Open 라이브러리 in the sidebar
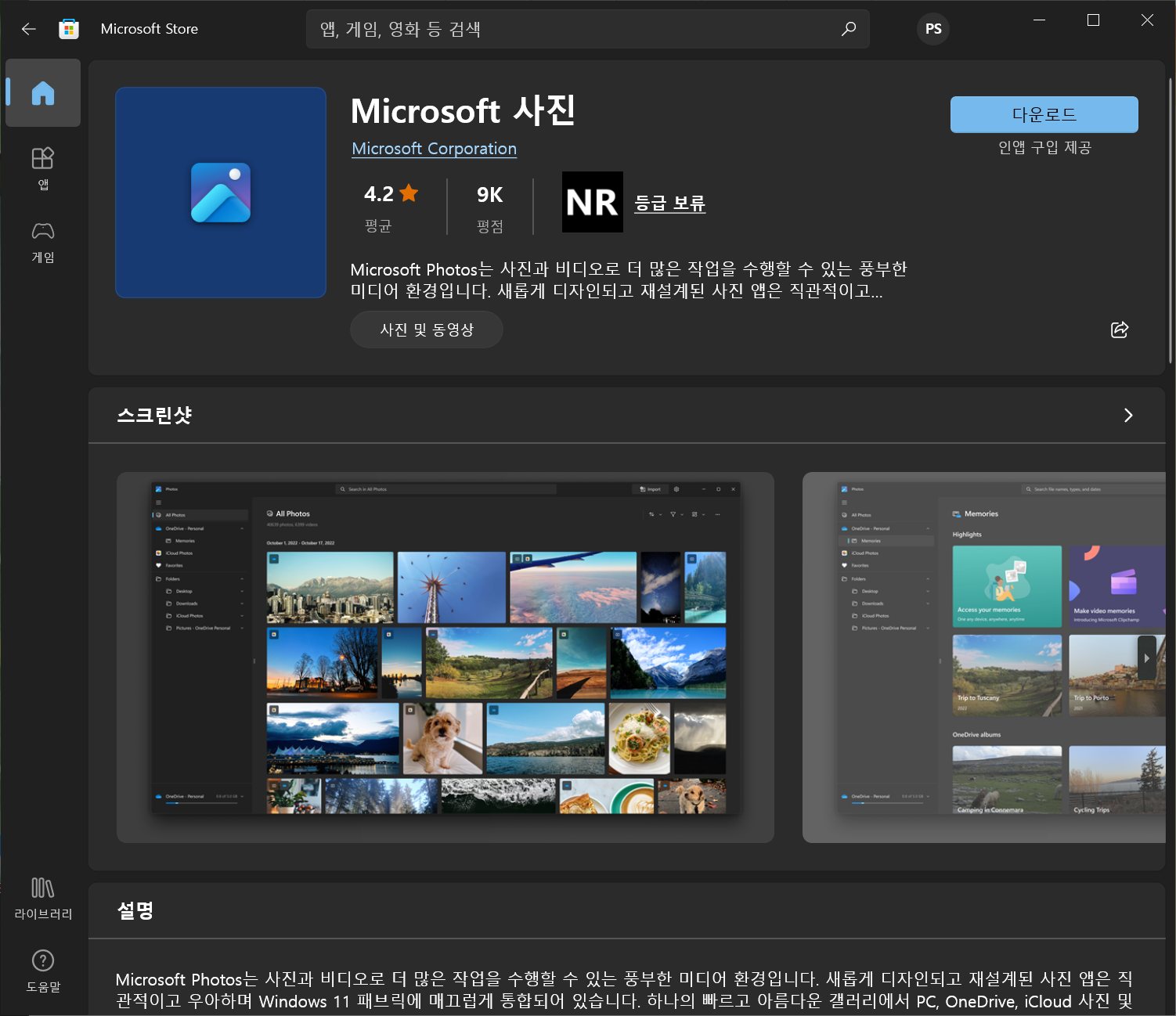The image size is (1176, 1016). pos(43,899)
